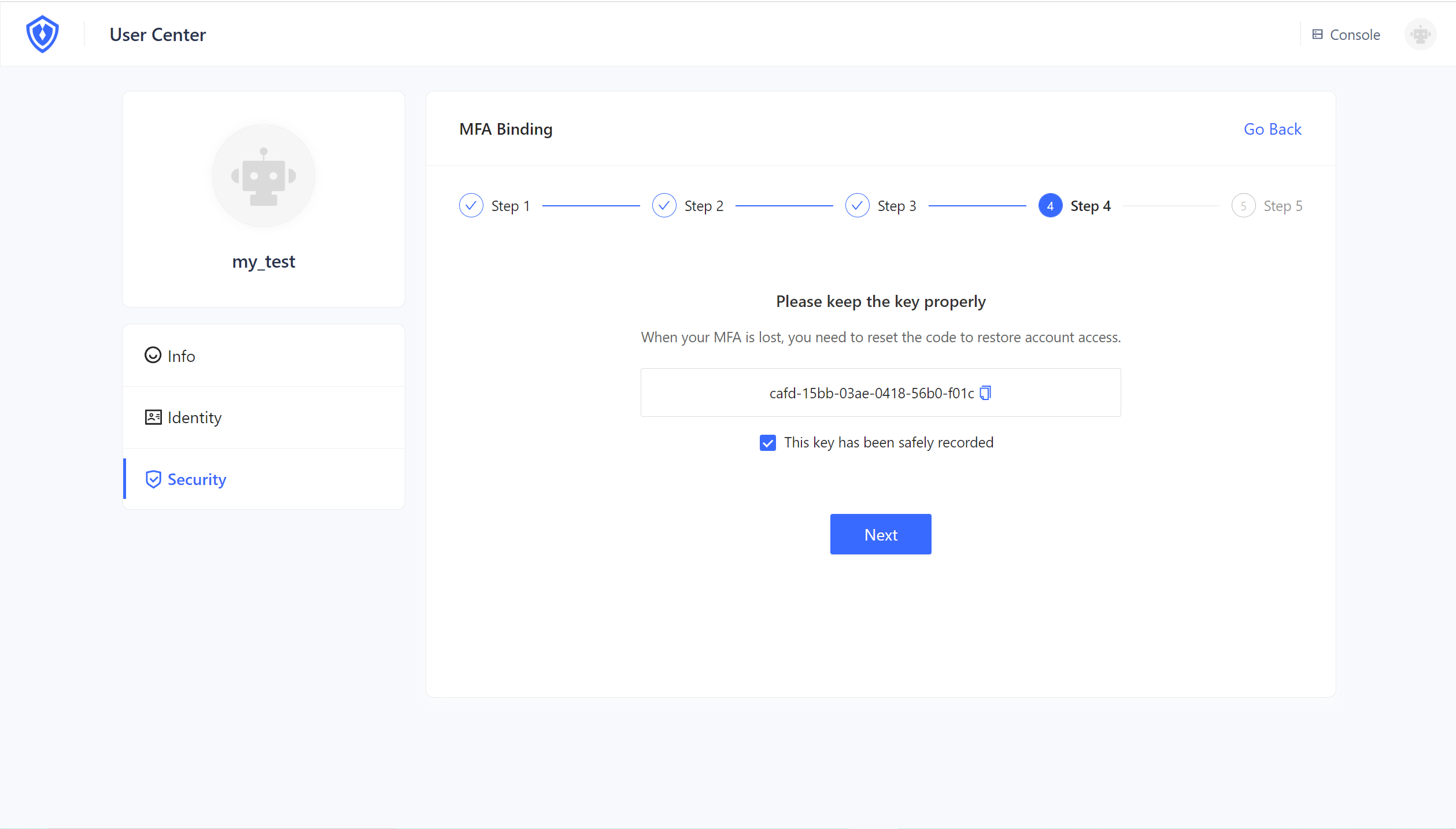Click the Console window icon

(x=1317, y=35)
